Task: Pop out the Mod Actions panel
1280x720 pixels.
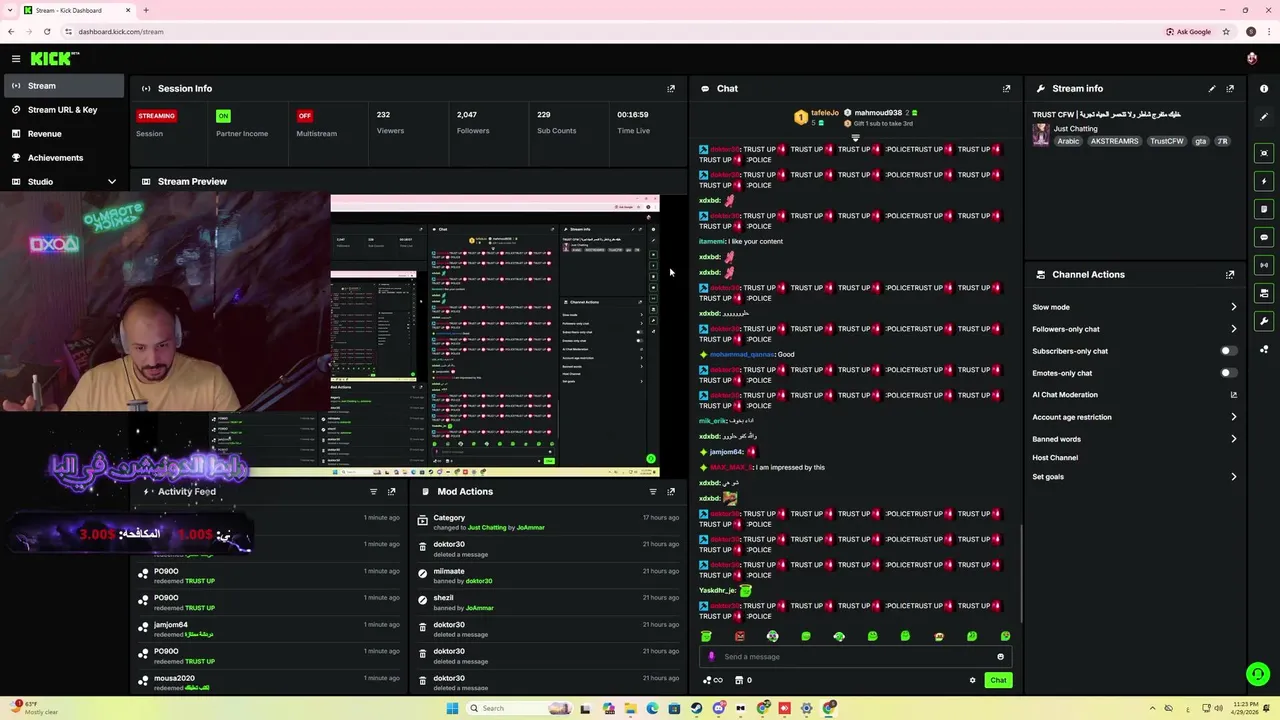Action: (671, 491)
